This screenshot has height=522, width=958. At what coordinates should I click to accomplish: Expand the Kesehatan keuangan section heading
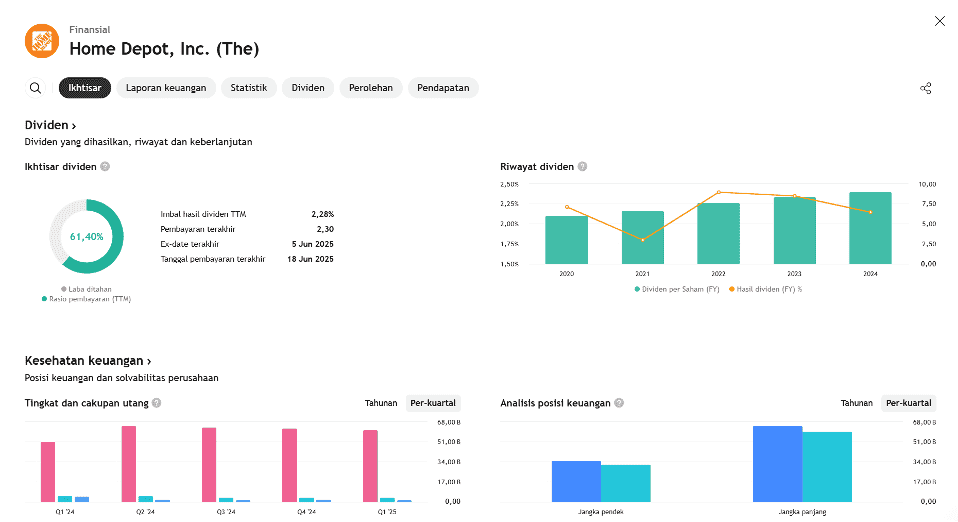[88, 361]
